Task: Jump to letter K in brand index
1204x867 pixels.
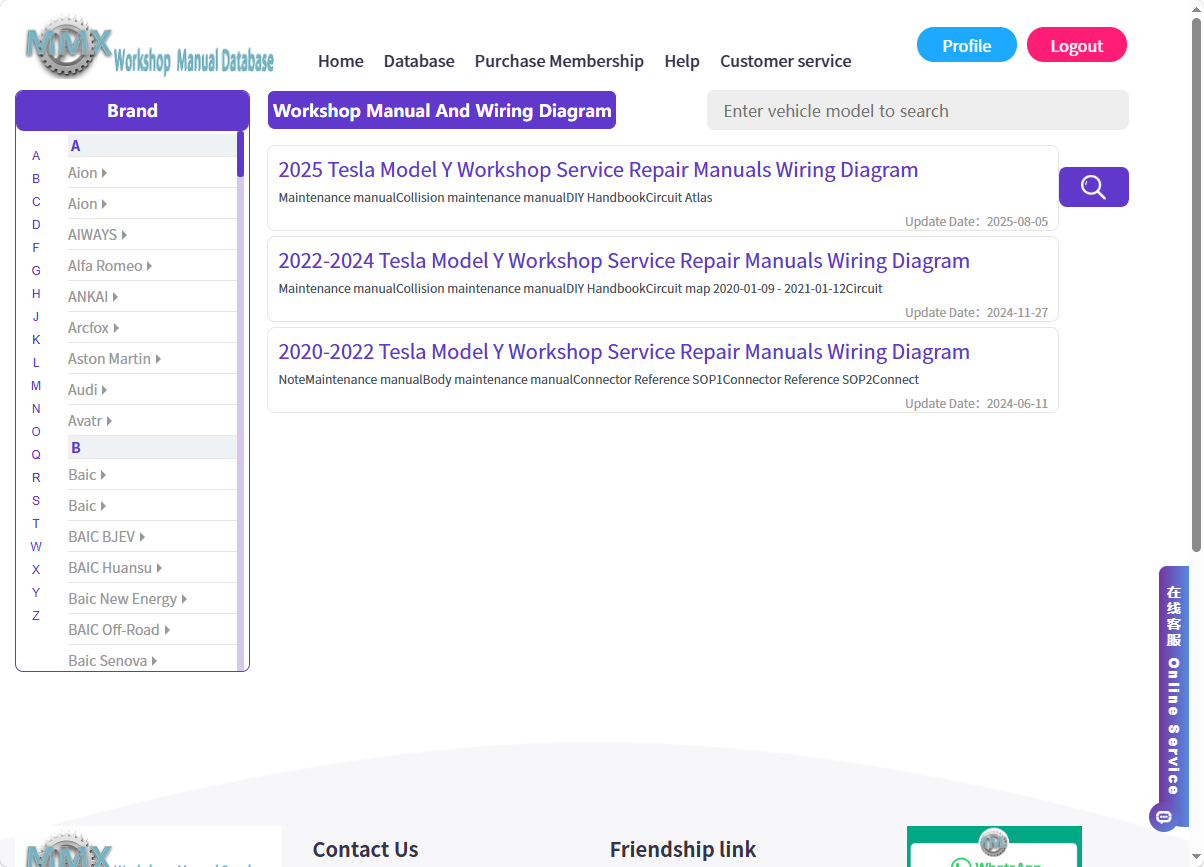Action: [36, 340]
